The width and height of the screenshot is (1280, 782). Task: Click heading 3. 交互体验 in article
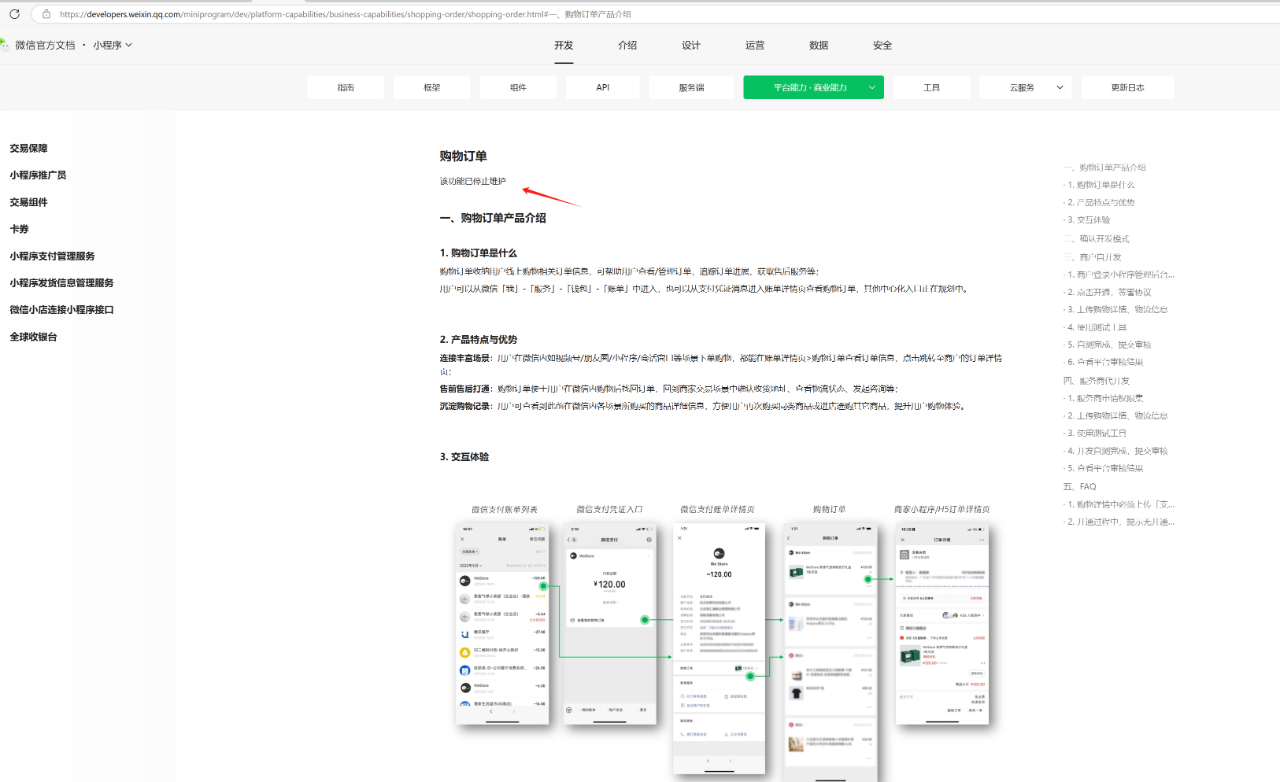click(x=464, y=457)
